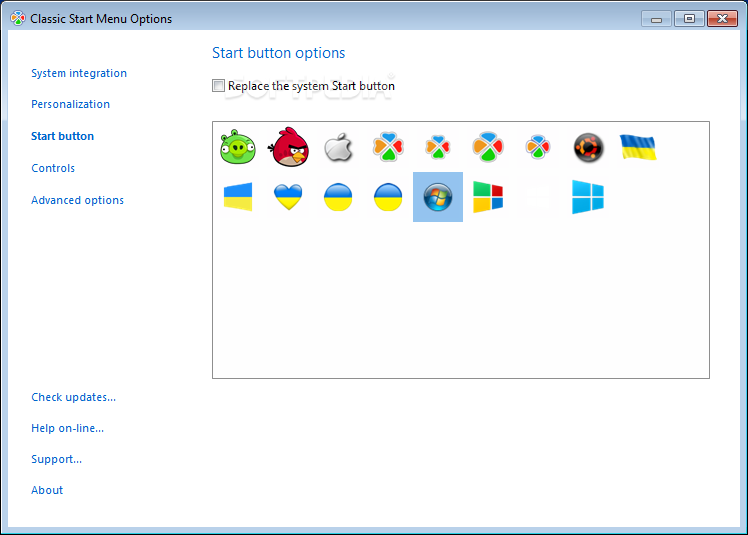Go to the Personalization section
This screenshot has width=748, height=535.
coord(70,104)
